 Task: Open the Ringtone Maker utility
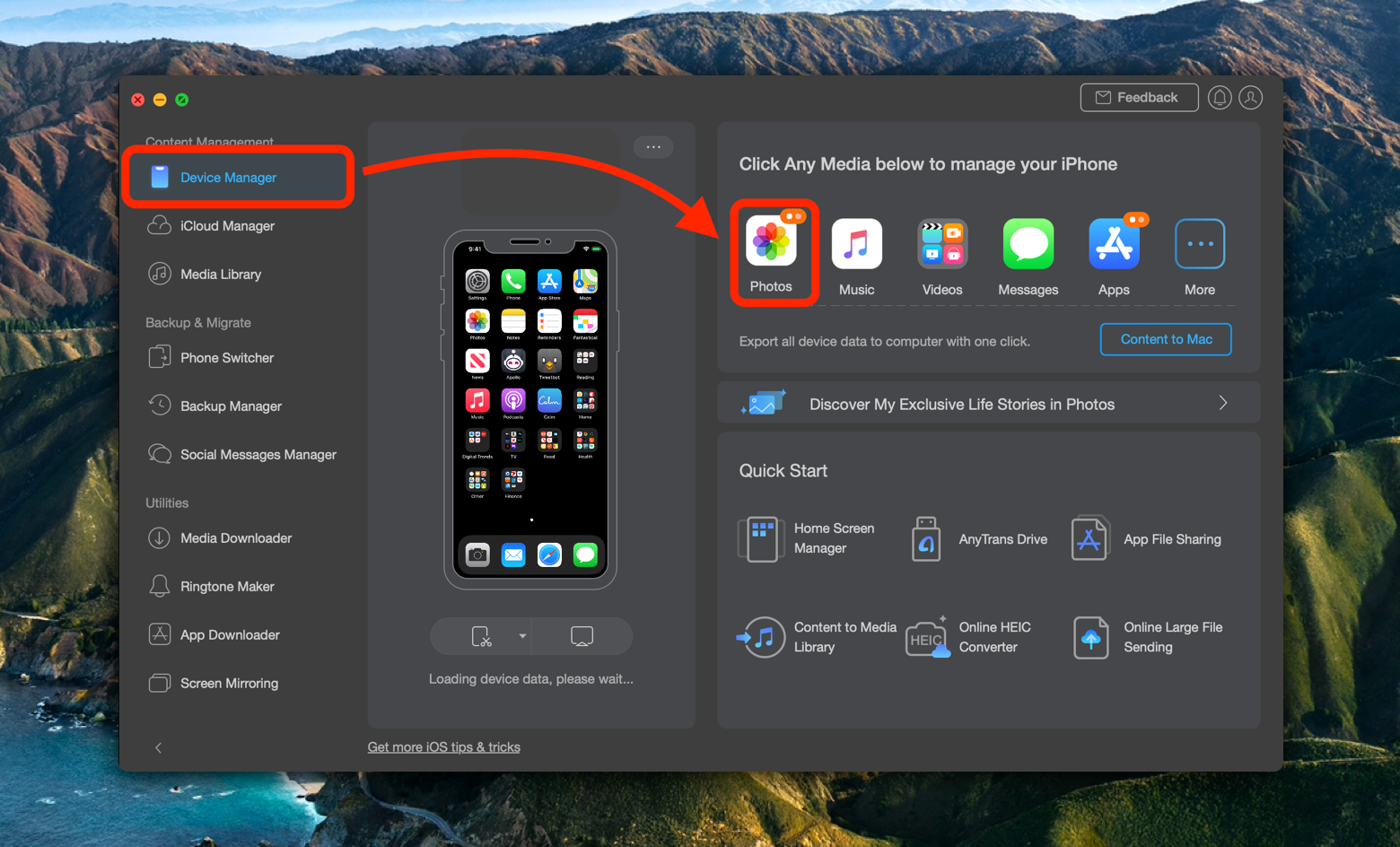point(226,586)
